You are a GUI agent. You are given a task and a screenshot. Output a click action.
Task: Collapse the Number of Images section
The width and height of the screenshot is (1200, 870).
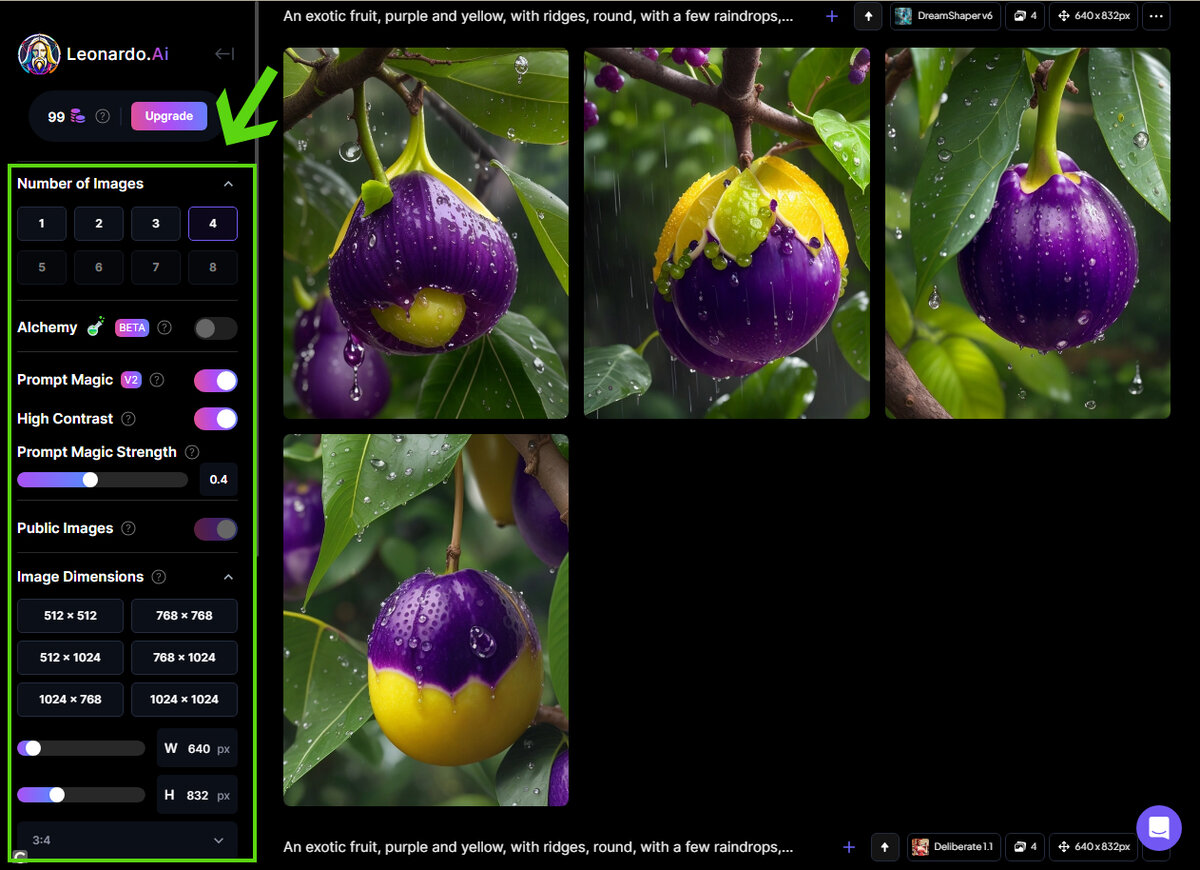(x=228, y=184)
